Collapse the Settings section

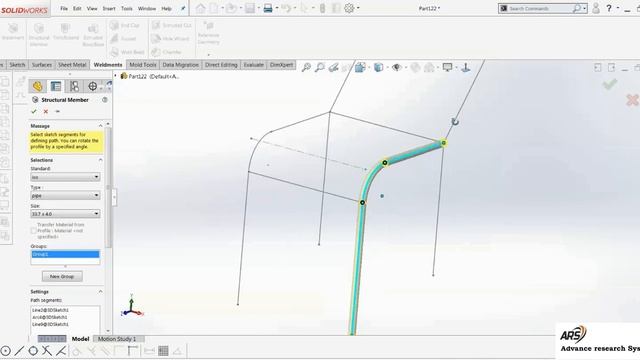tap(100, 291)
